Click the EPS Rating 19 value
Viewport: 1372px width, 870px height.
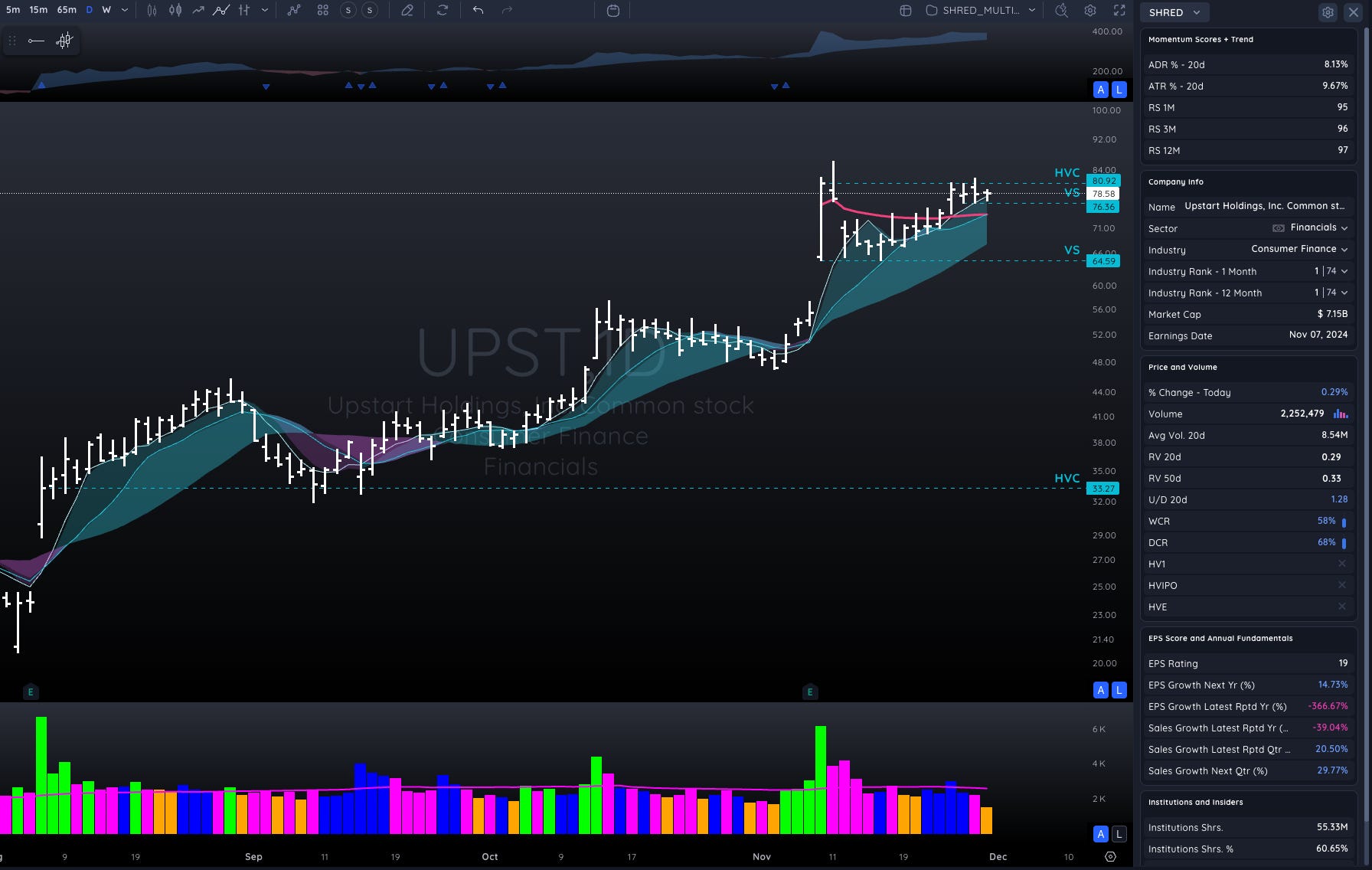pyautogui.click(x=1343, y=663)
